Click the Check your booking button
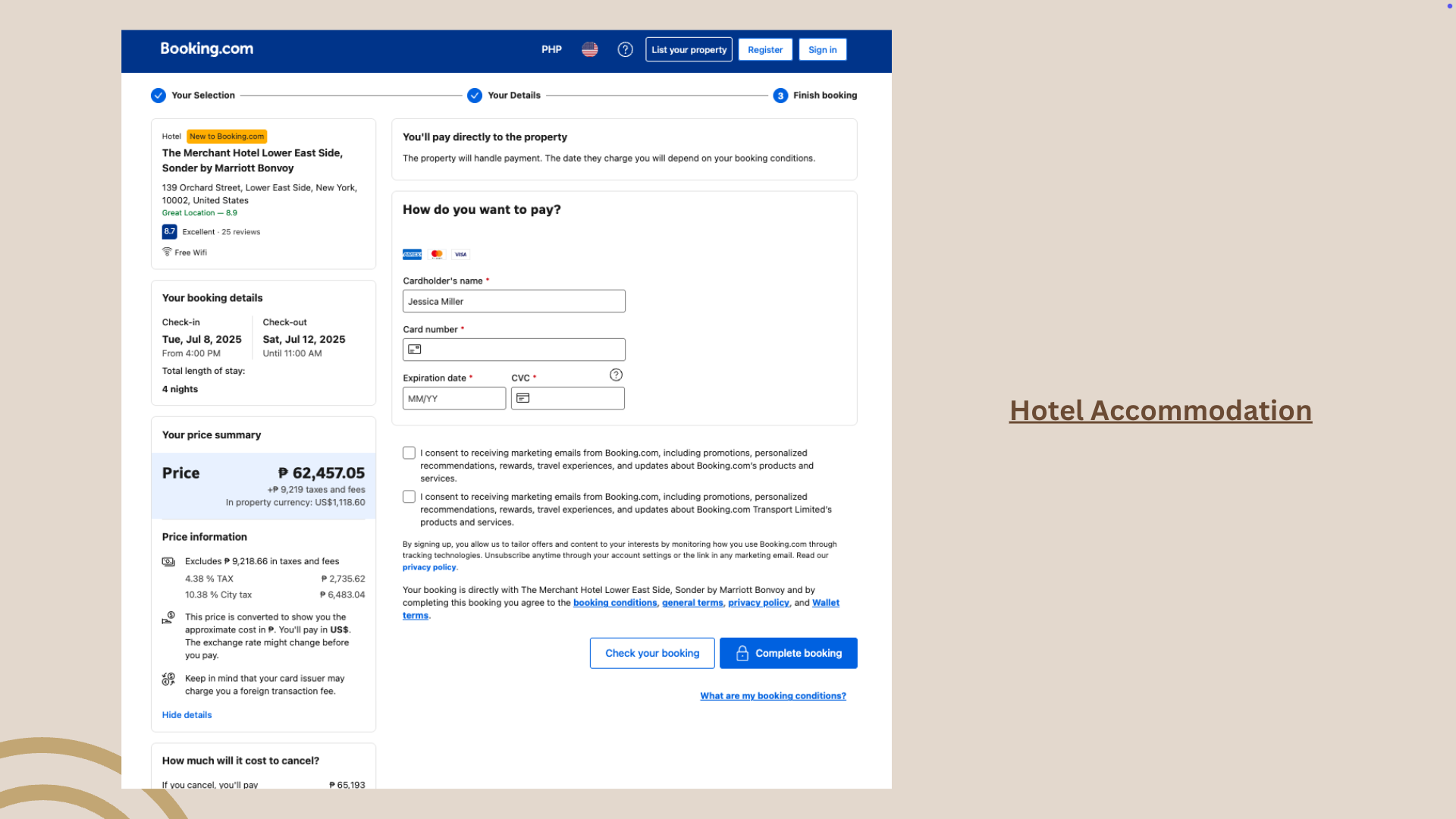This screenshot has height=819, width=1456. [x=652, y=653]
